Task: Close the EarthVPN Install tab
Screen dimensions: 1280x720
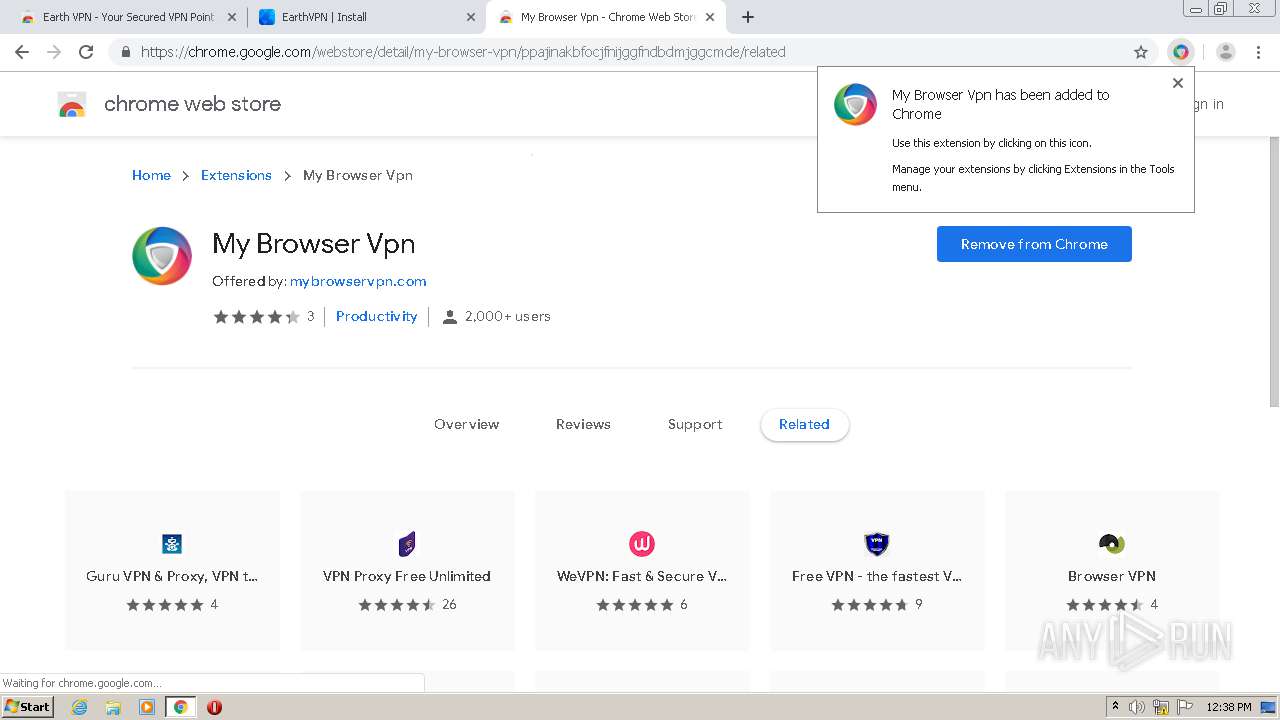Action: 471,17
